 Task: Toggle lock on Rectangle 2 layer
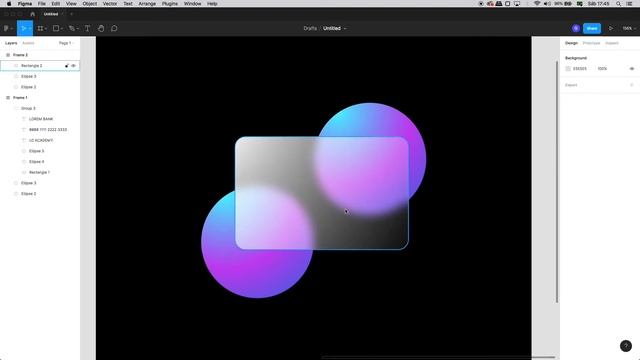coord(67,66)
